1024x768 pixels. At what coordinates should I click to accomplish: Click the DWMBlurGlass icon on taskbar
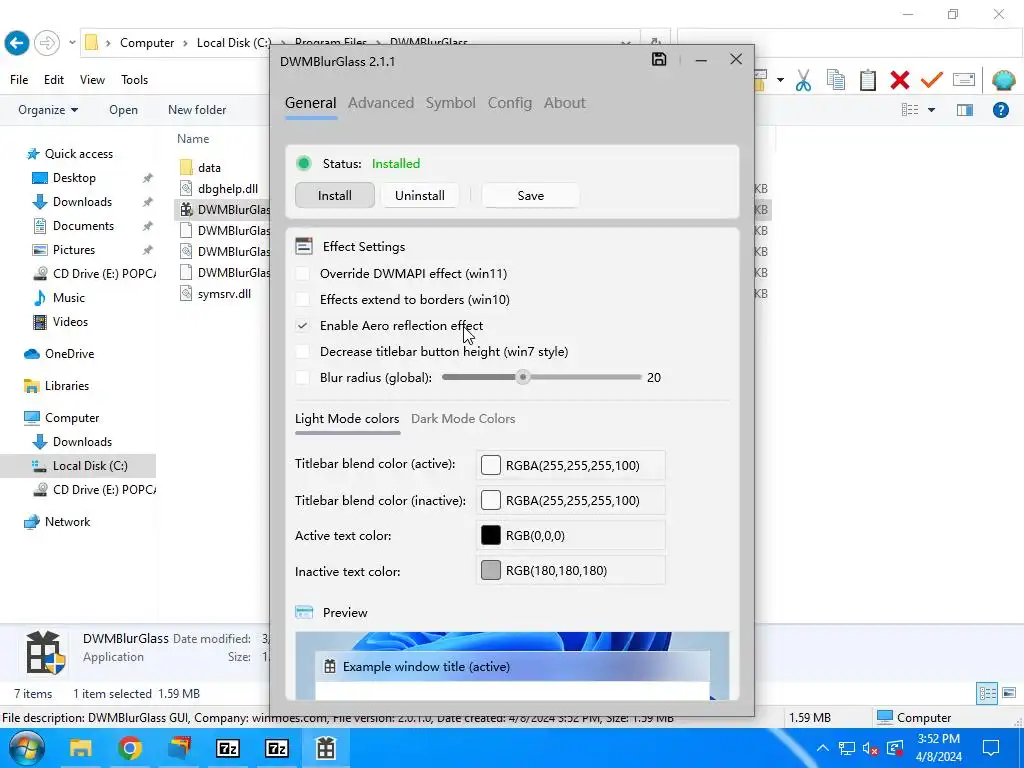tap(325, 748)
